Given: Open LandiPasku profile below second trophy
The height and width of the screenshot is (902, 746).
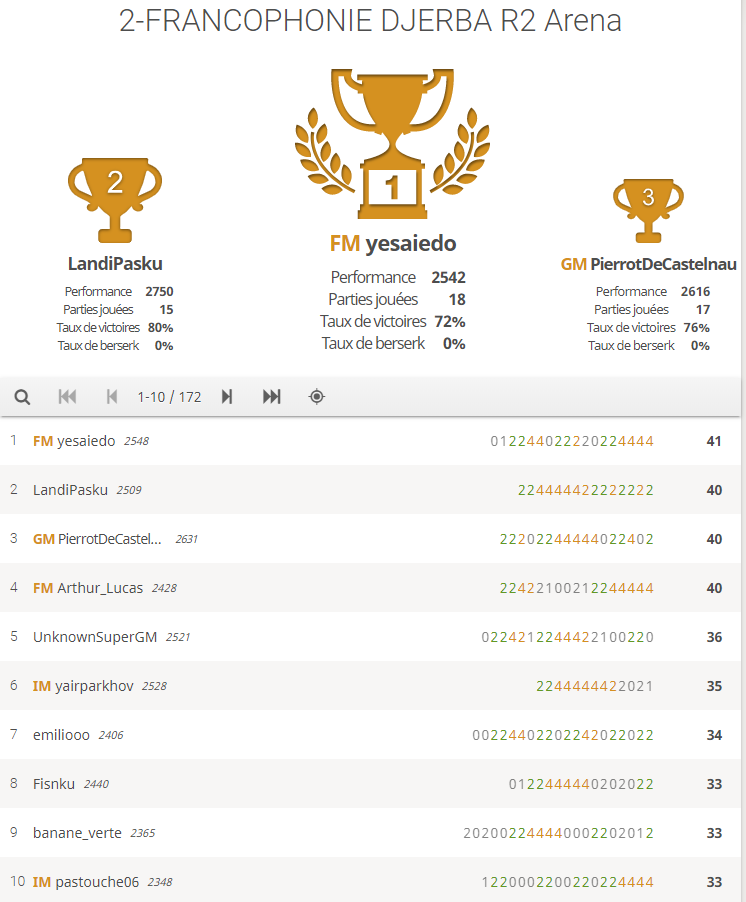Looking at the screenshot, I should tap(115, 263).
